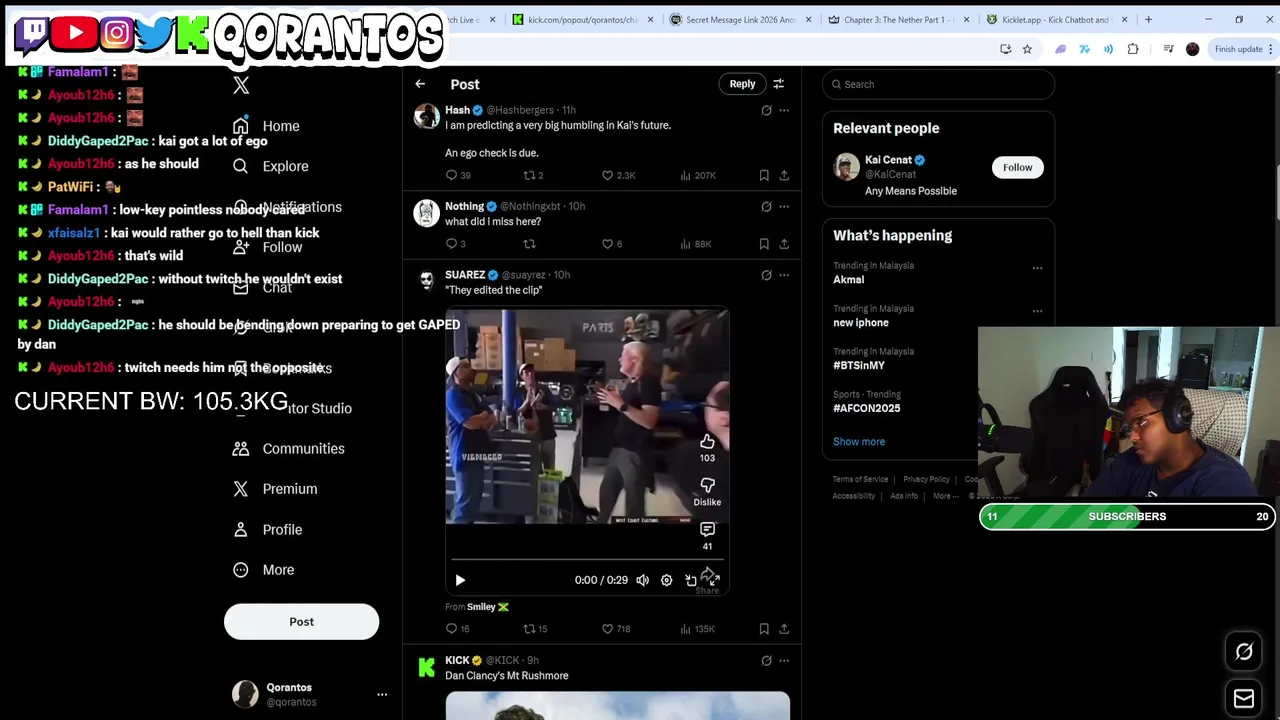Screen dimensions: 1280x720
Task: Open options for new iphone trend
Action: click(x=1037, y=311)
